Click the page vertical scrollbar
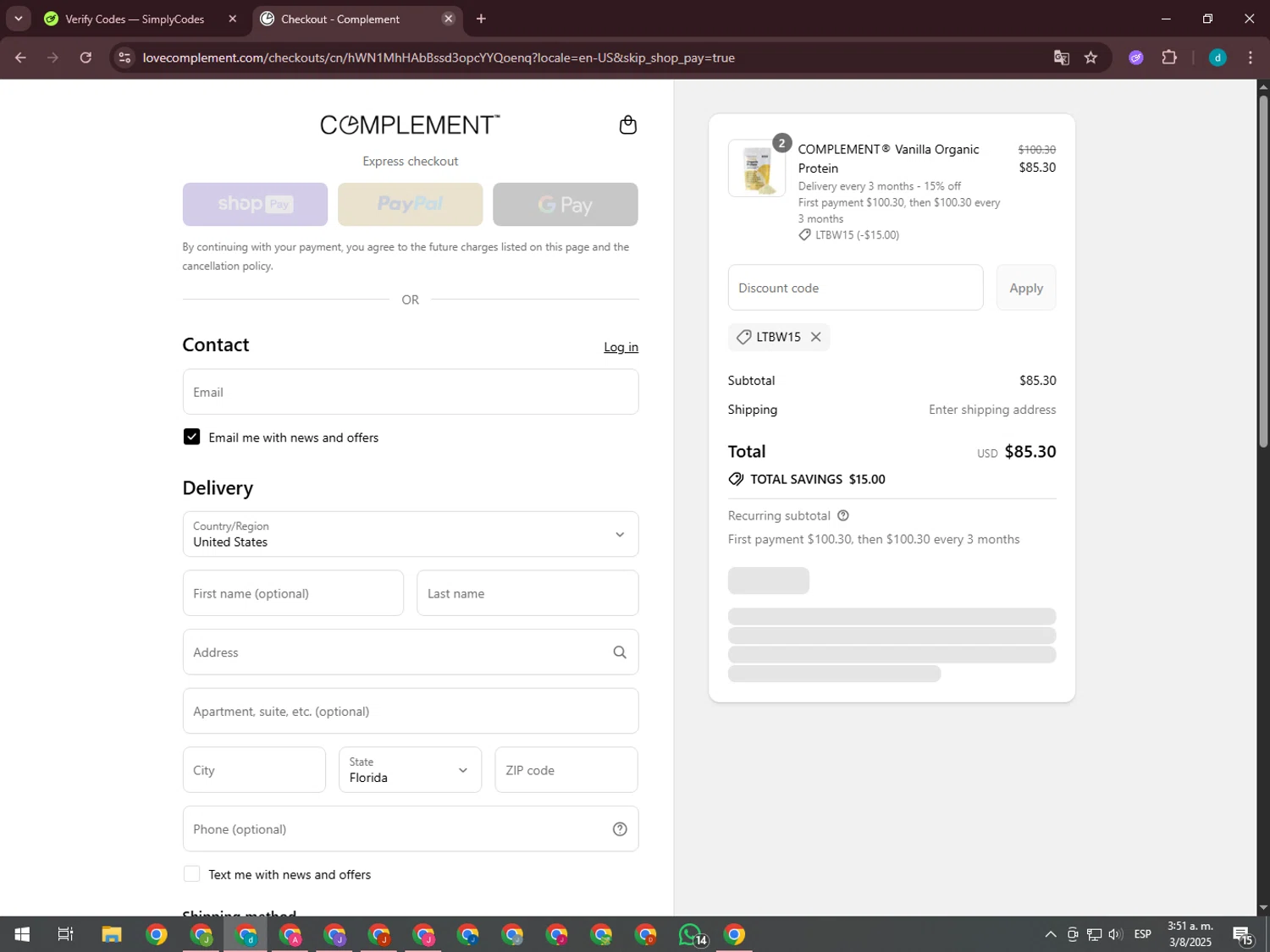The image size is (1270, 952). [x=1263, y=271]
